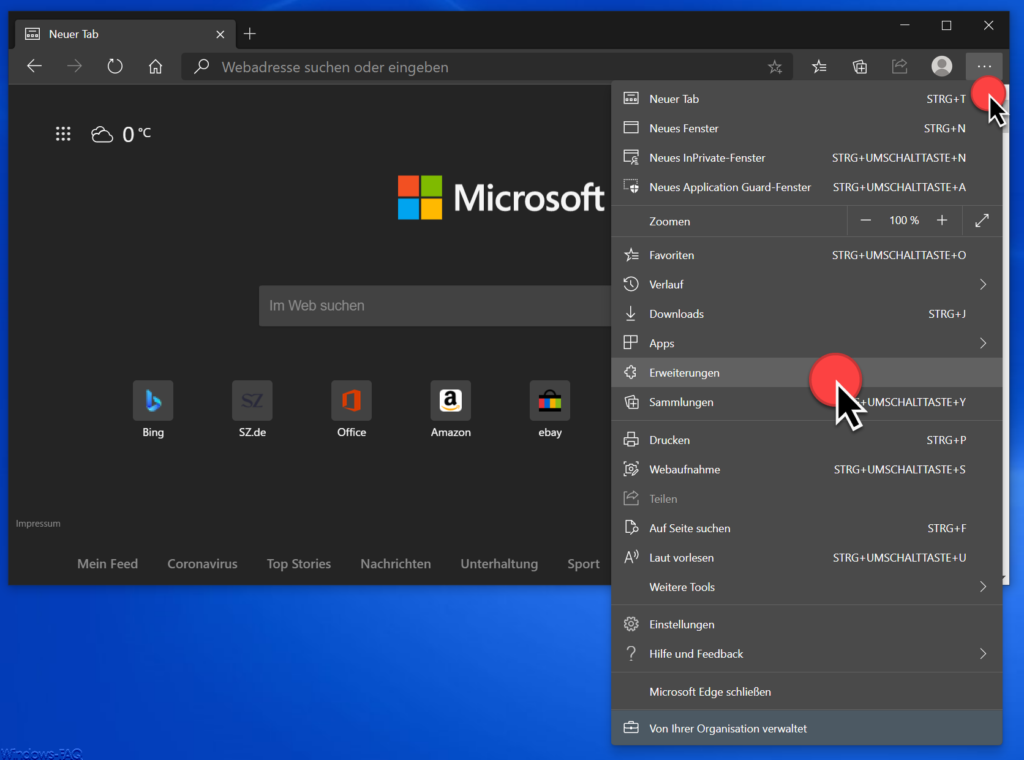Open Favoriten from the menu

coord(807,255)
